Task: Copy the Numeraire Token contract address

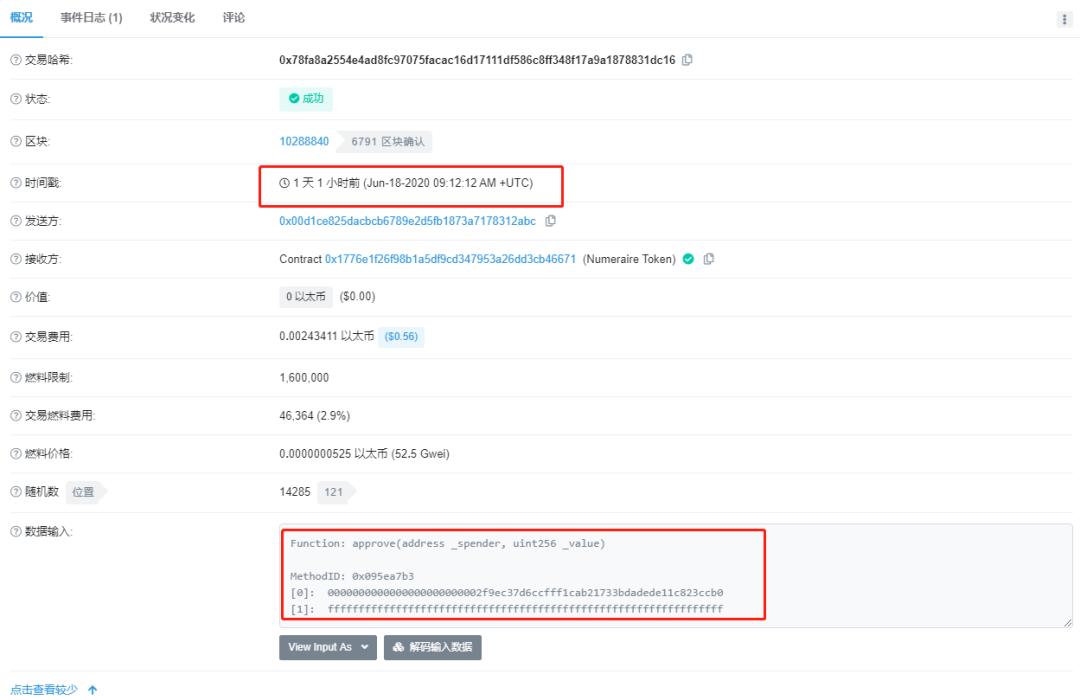Action: (x=709, y=258)
